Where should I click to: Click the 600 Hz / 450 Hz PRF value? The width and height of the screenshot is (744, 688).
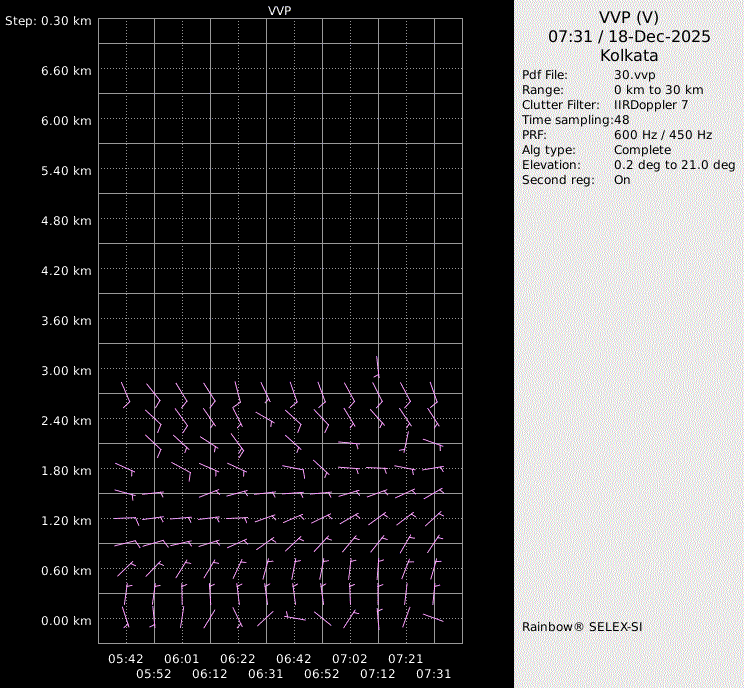point(663,135)
